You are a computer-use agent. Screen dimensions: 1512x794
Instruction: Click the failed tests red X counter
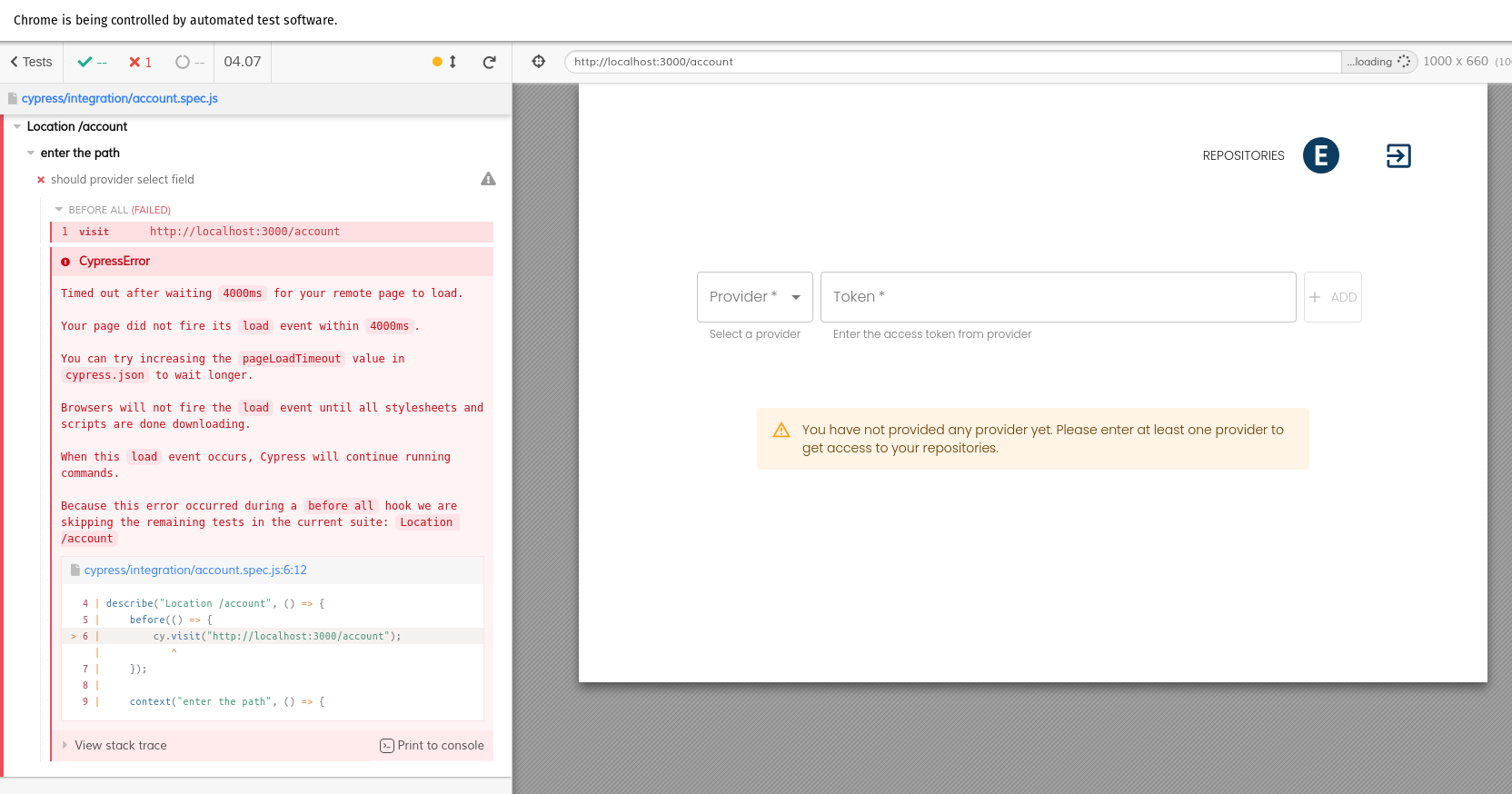pos(140,62)
